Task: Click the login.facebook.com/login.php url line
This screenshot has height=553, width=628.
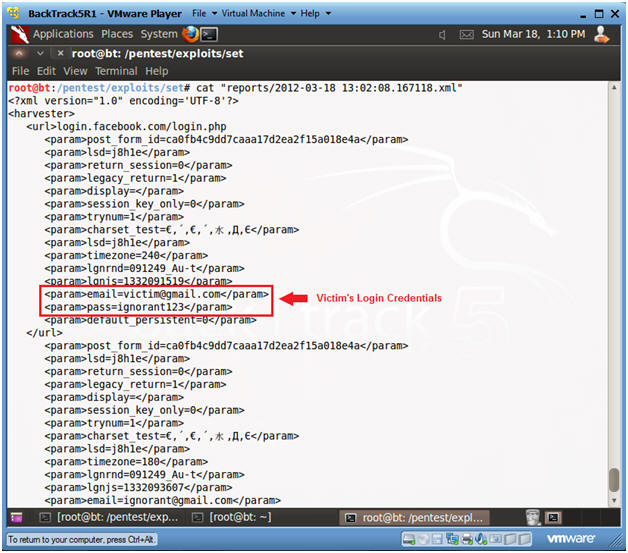Action: pyautogui.click(x=126, y=127)
